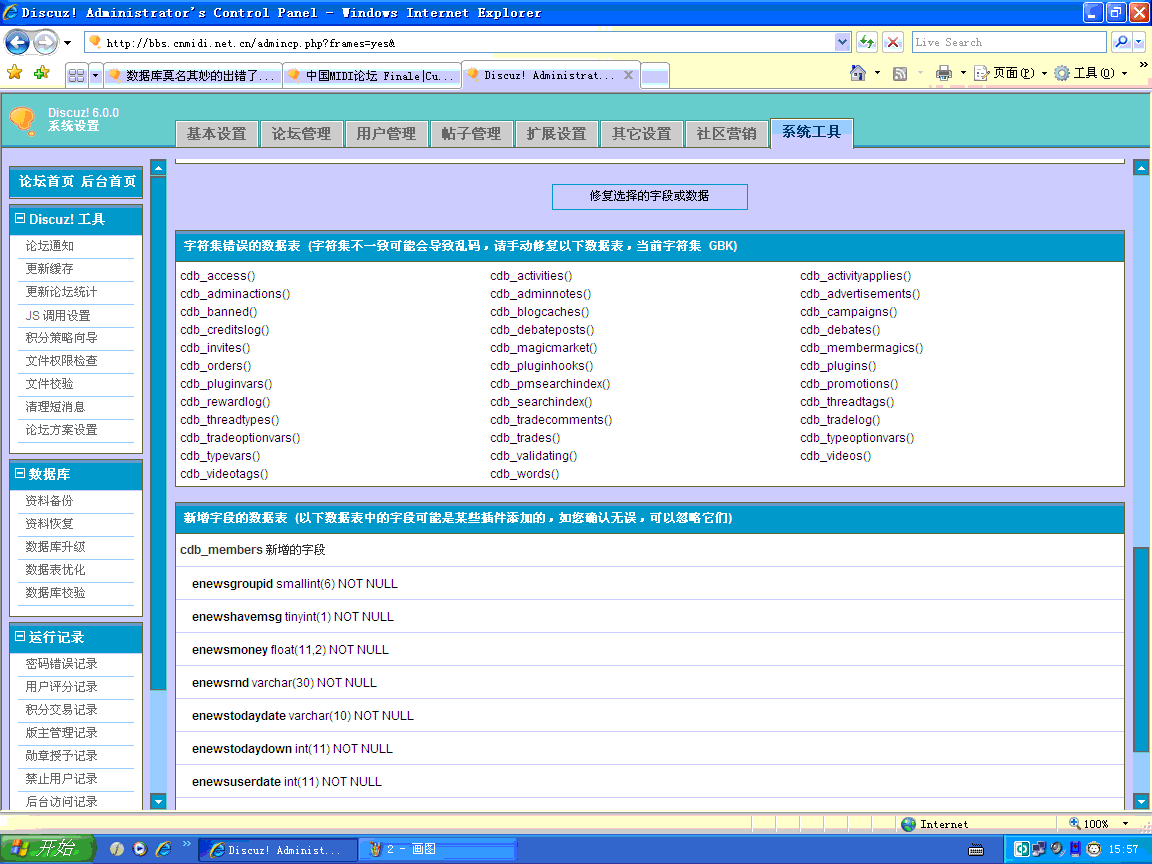Open the address bar URL dropdown
Screen dimensions: 1152x864
(842, 42)
